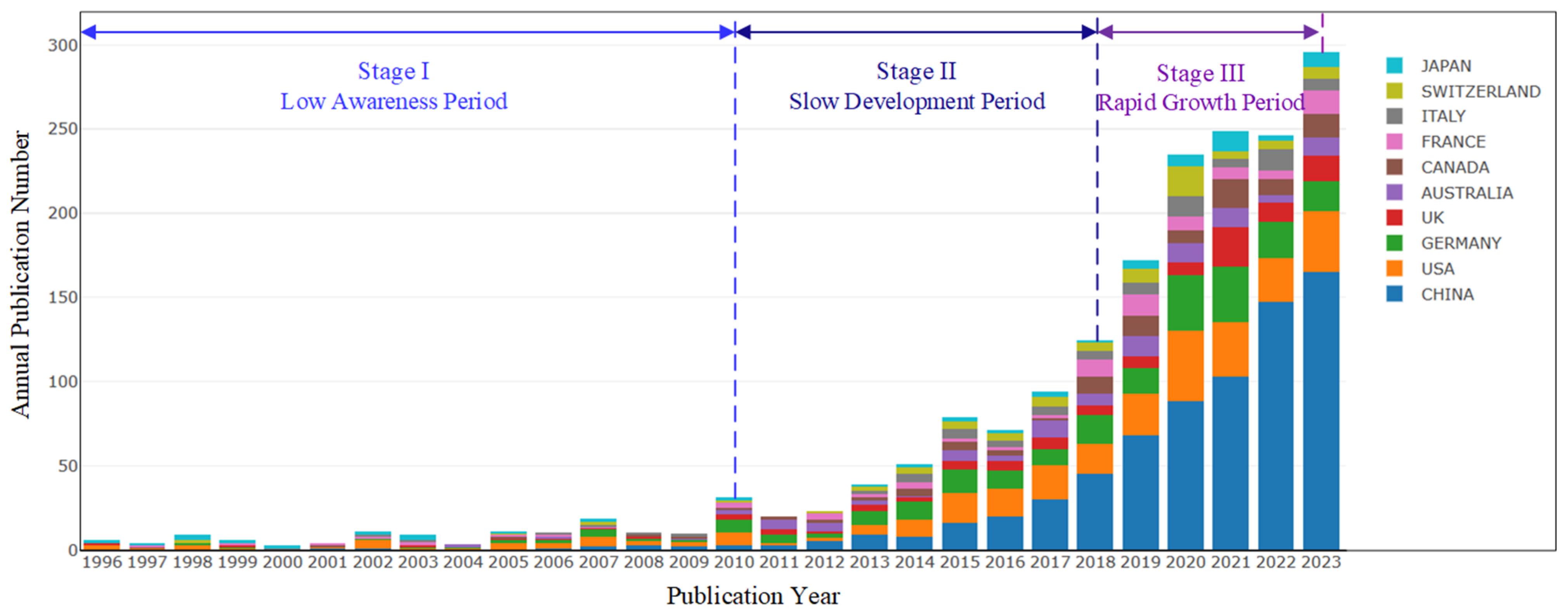Click the Publication Year axis title
This screenshot has width=1568, height=614.
click(753, 596)
